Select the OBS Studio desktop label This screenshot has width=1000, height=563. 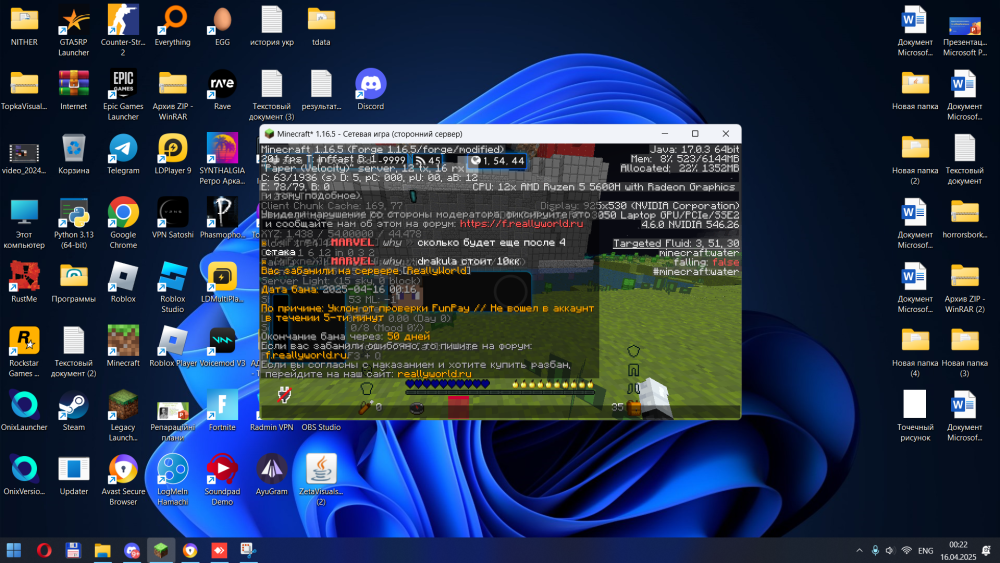pos(321,427)
